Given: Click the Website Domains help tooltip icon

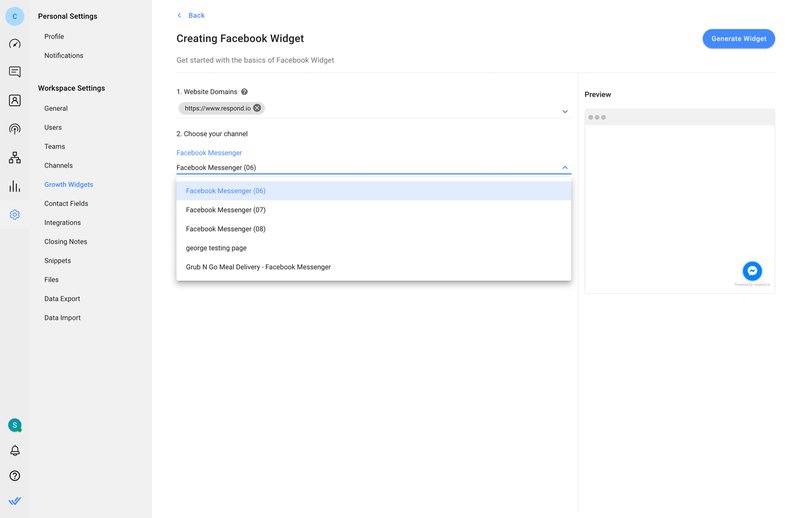Looking at the screenshot, I should tap(244, 92).
